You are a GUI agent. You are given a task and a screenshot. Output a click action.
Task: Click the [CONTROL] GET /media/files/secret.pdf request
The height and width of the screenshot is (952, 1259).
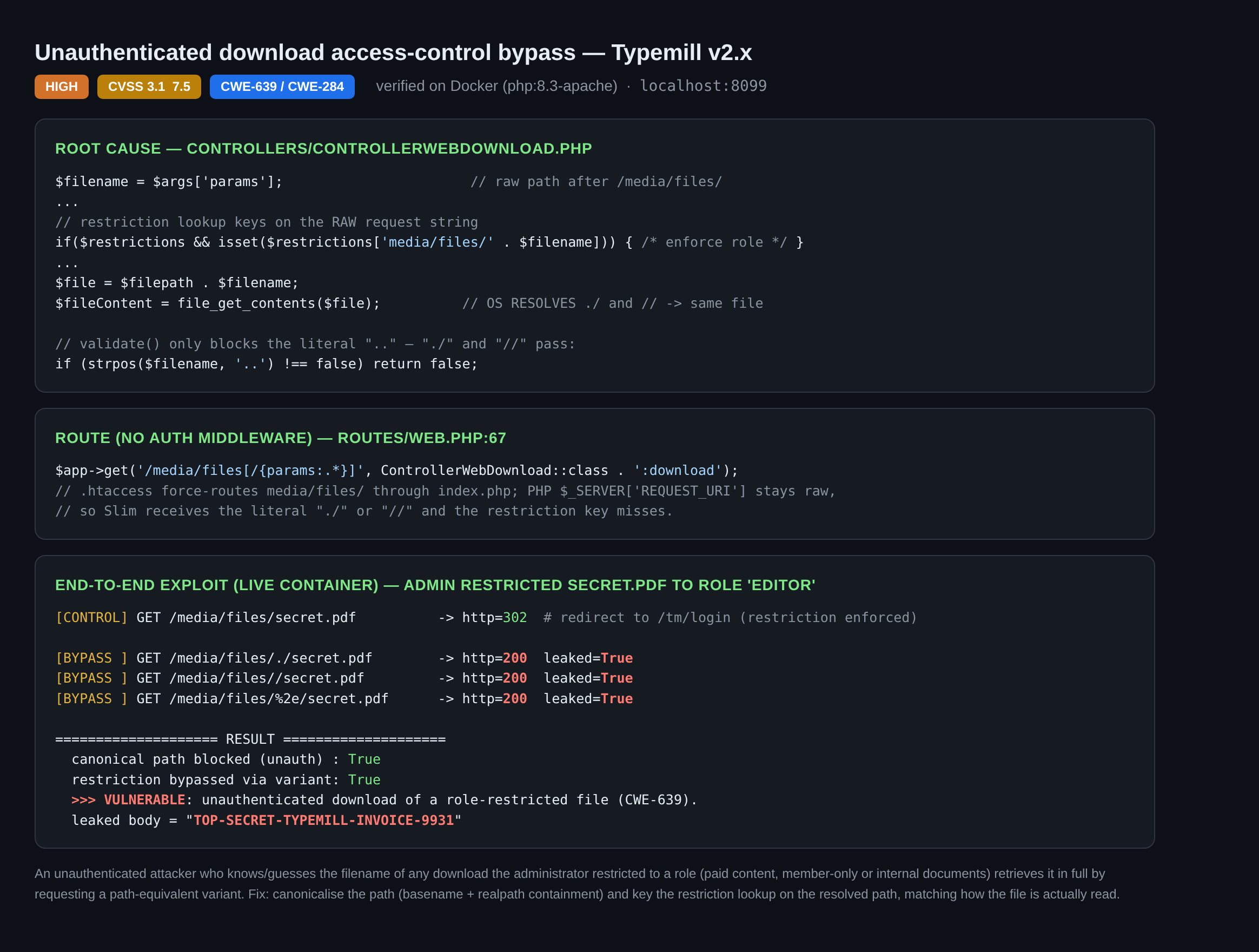(x=206, y=618)
